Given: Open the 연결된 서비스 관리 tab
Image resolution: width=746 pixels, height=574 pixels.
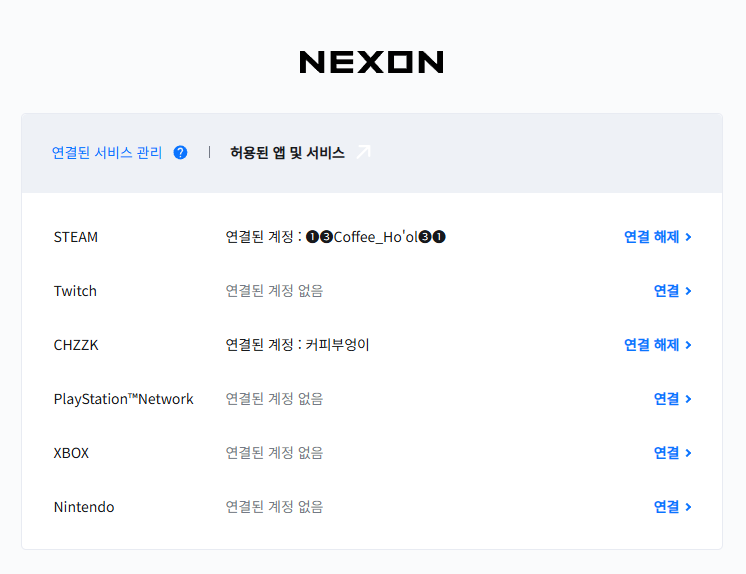Looking at the screenshot, I should point(106,153).
